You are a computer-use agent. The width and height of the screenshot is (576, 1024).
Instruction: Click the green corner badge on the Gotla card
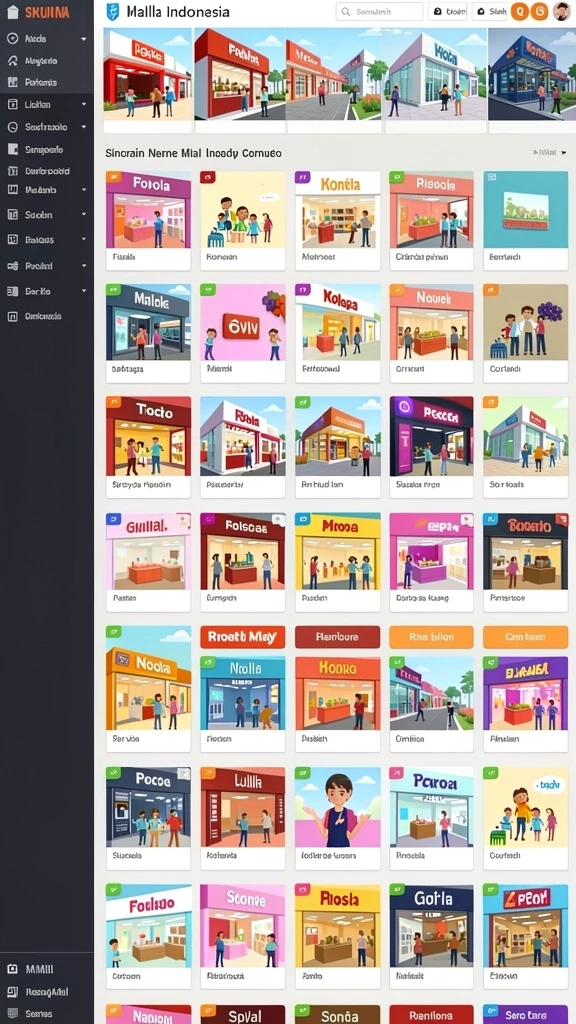click(396, 889)
